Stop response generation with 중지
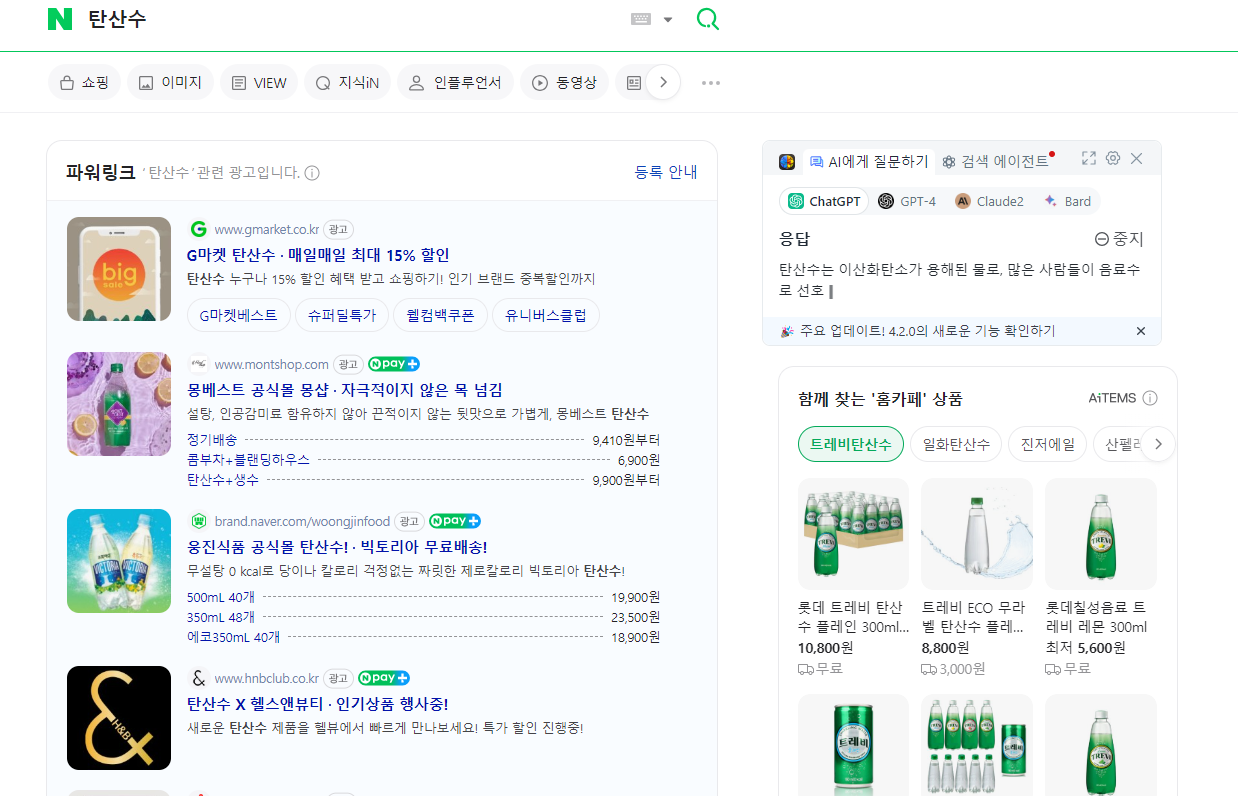Screen dimensions: 1238x796 1119,239
